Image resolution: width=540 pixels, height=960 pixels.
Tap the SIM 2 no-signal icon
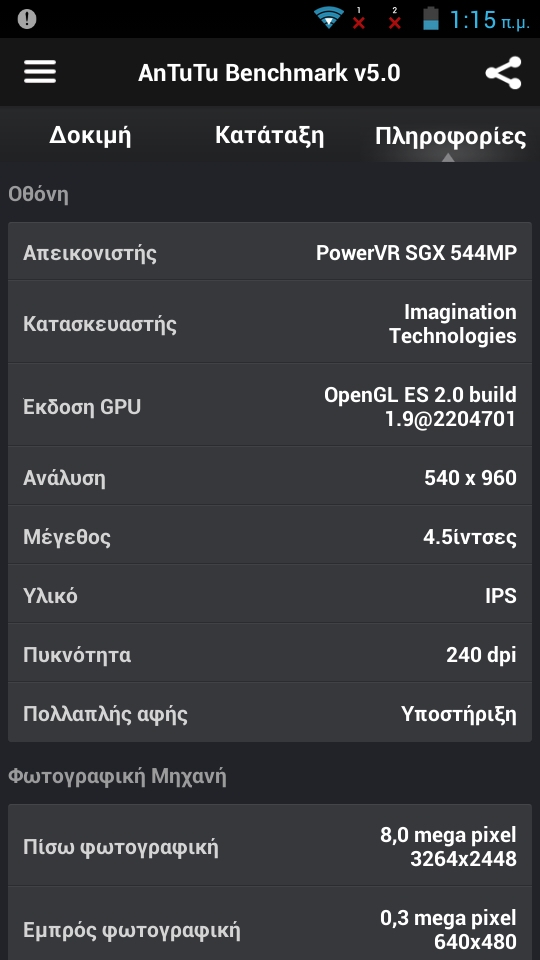pos(395,18)
